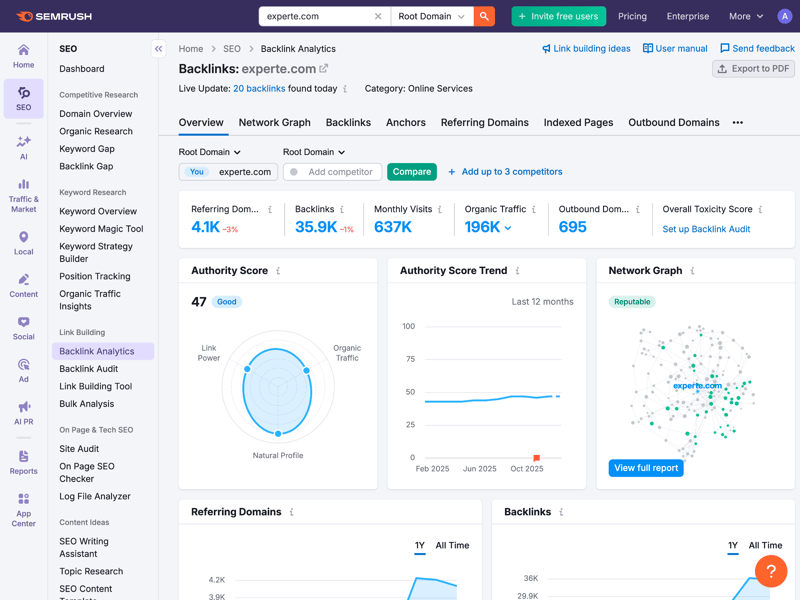Open the orange help chat bubble
This screenshot has height=600, width=800.
tap(770, 571)
